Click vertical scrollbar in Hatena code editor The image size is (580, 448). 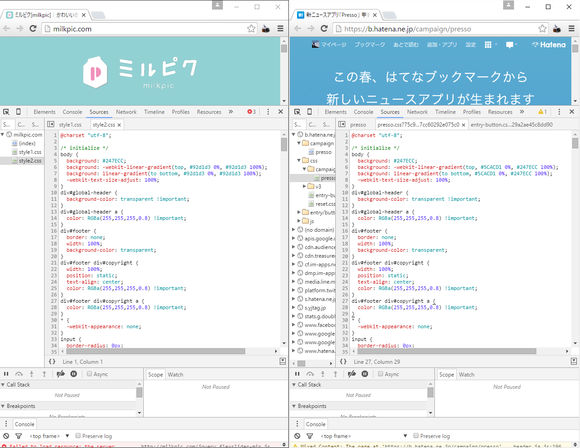(575, 143)
